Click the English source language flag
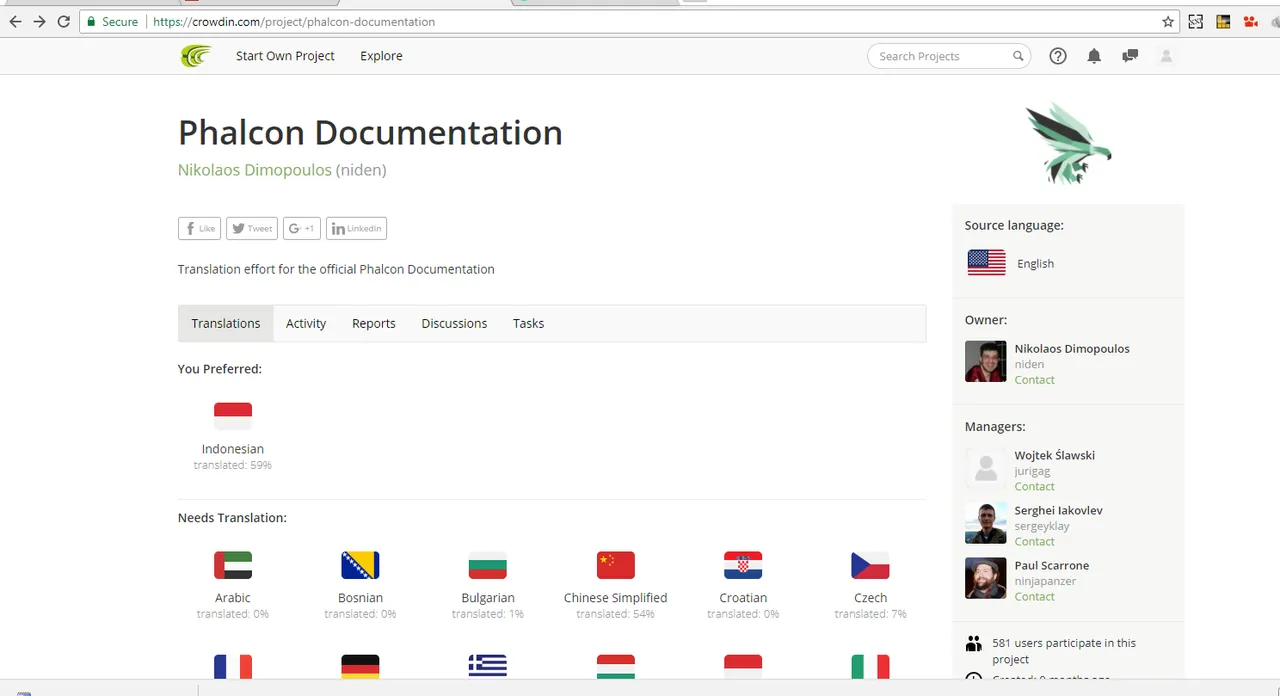The image size is (1280, 696). [987, 263]
